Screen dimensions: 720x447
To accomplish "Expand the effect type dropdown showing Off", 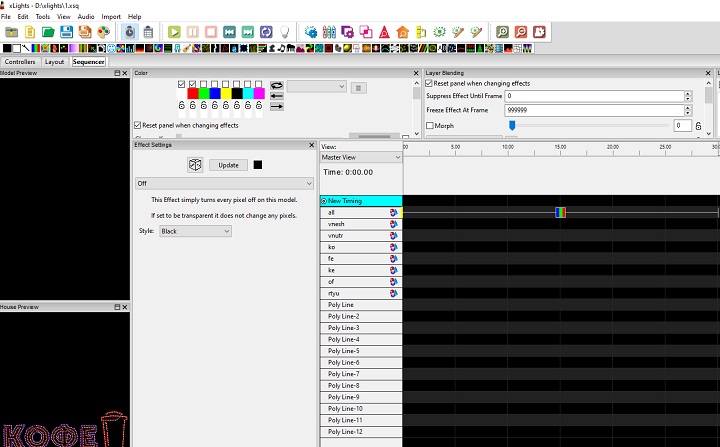I will 224,184.
